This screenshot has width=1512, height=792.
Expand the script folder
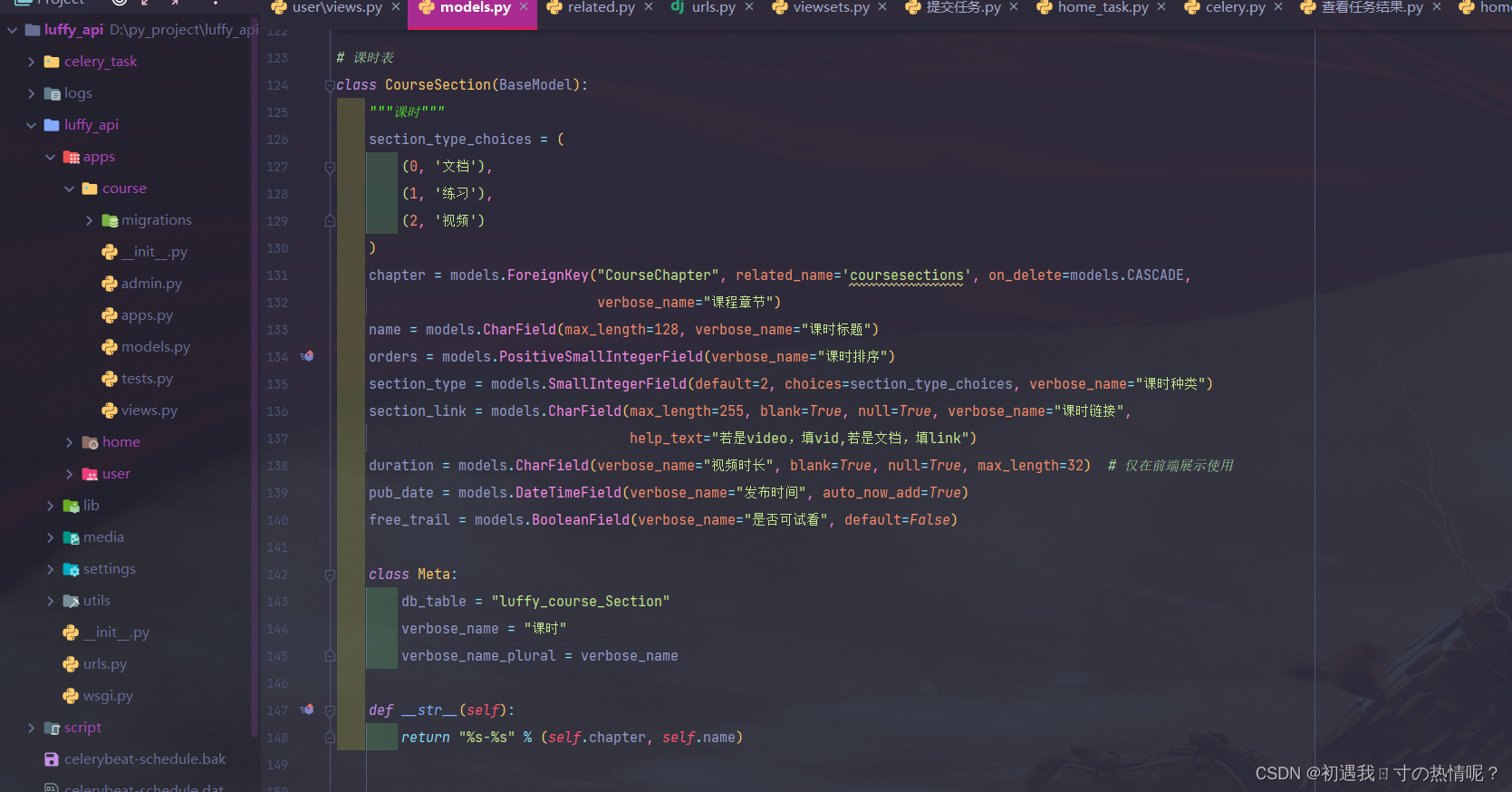click(x=31, y=728)
